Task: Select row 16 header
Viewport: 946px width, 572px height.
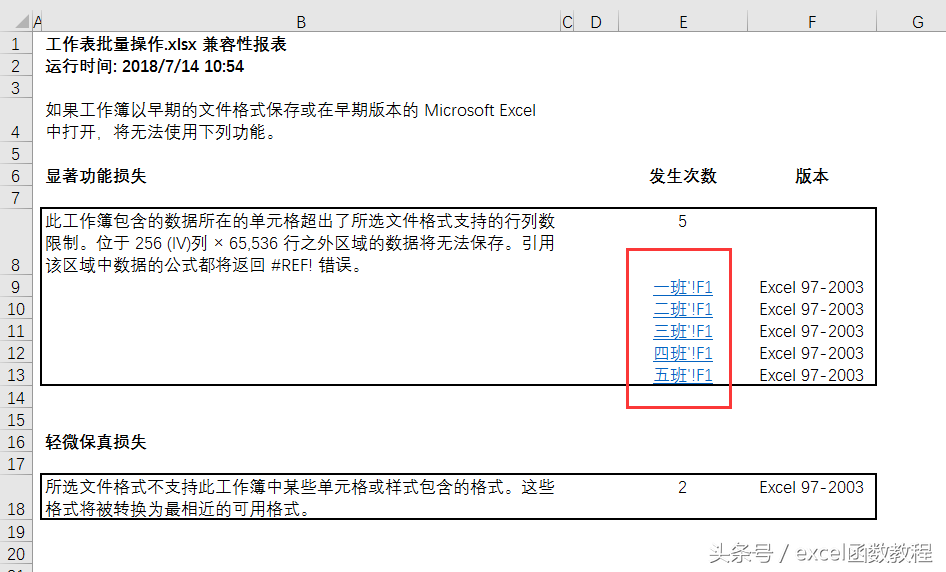Action: pos(16,442)
